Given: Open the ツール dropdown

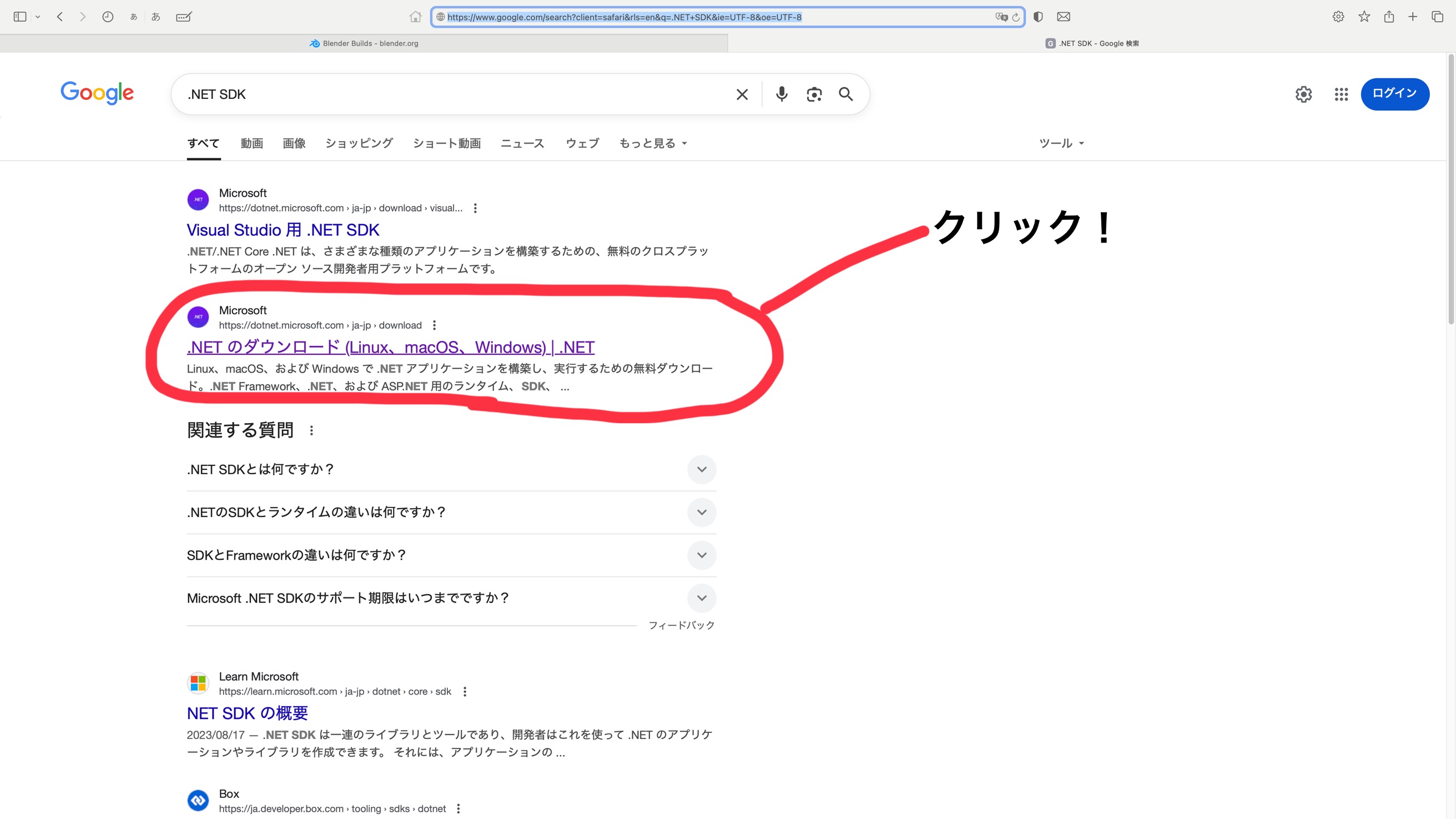Looking at the screenshot, I should 1061,144.
